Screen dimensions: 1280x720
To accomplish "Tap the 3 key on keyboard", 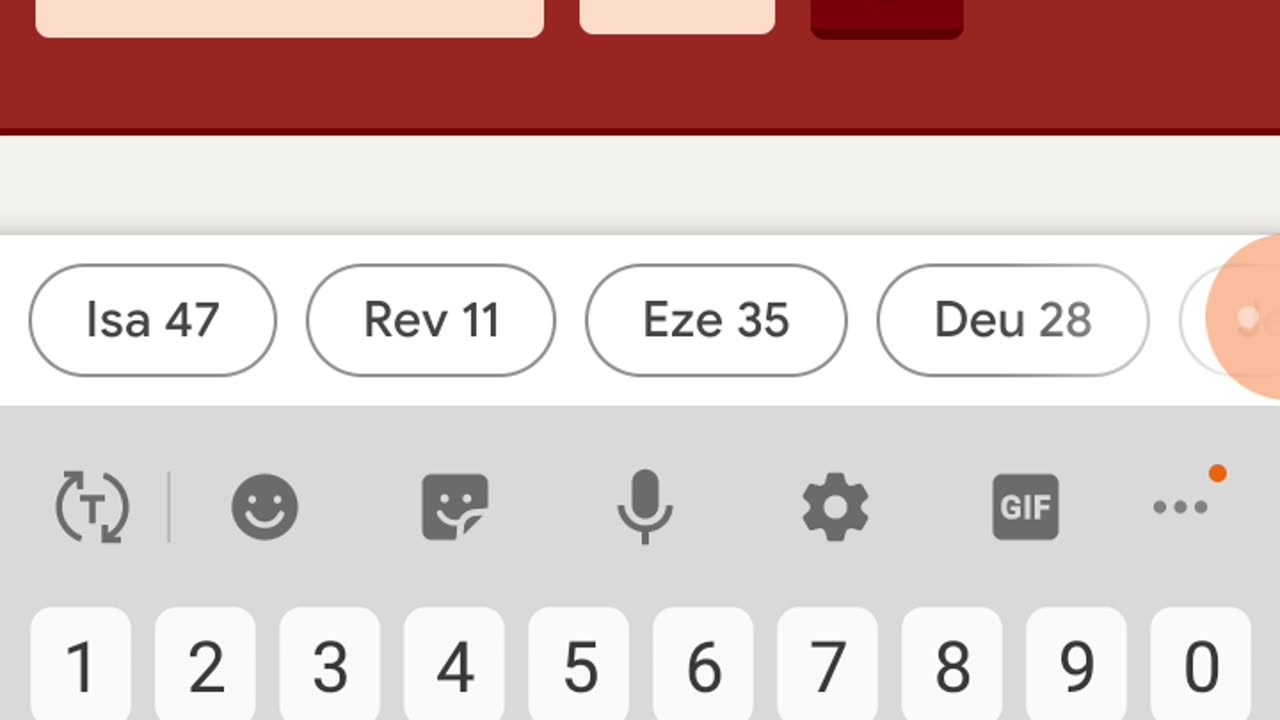I will [x=329, y=664].
